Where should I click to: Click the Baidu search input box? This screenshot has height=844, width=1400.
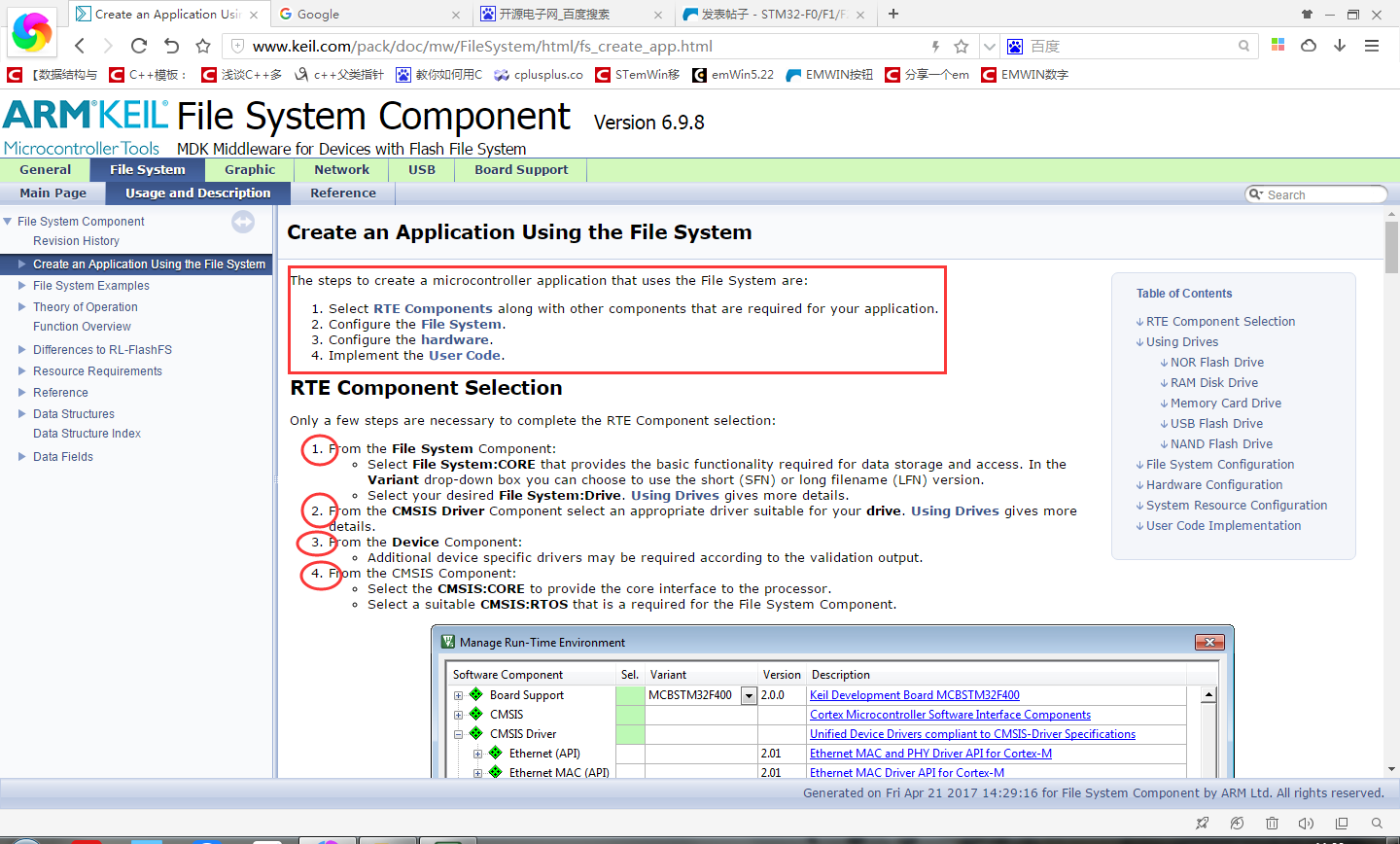[x=1131, y=46]
